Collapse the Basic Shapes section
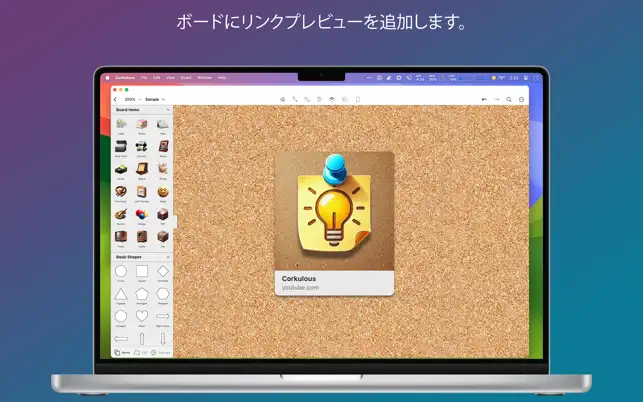 (x=168, y=257)
